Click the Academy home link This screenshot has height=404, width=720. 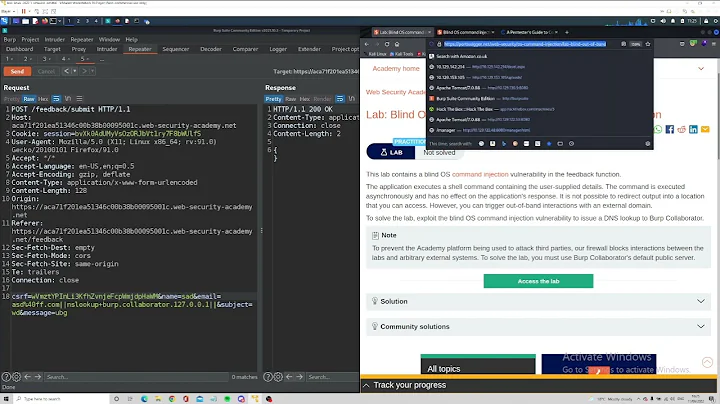396,68
